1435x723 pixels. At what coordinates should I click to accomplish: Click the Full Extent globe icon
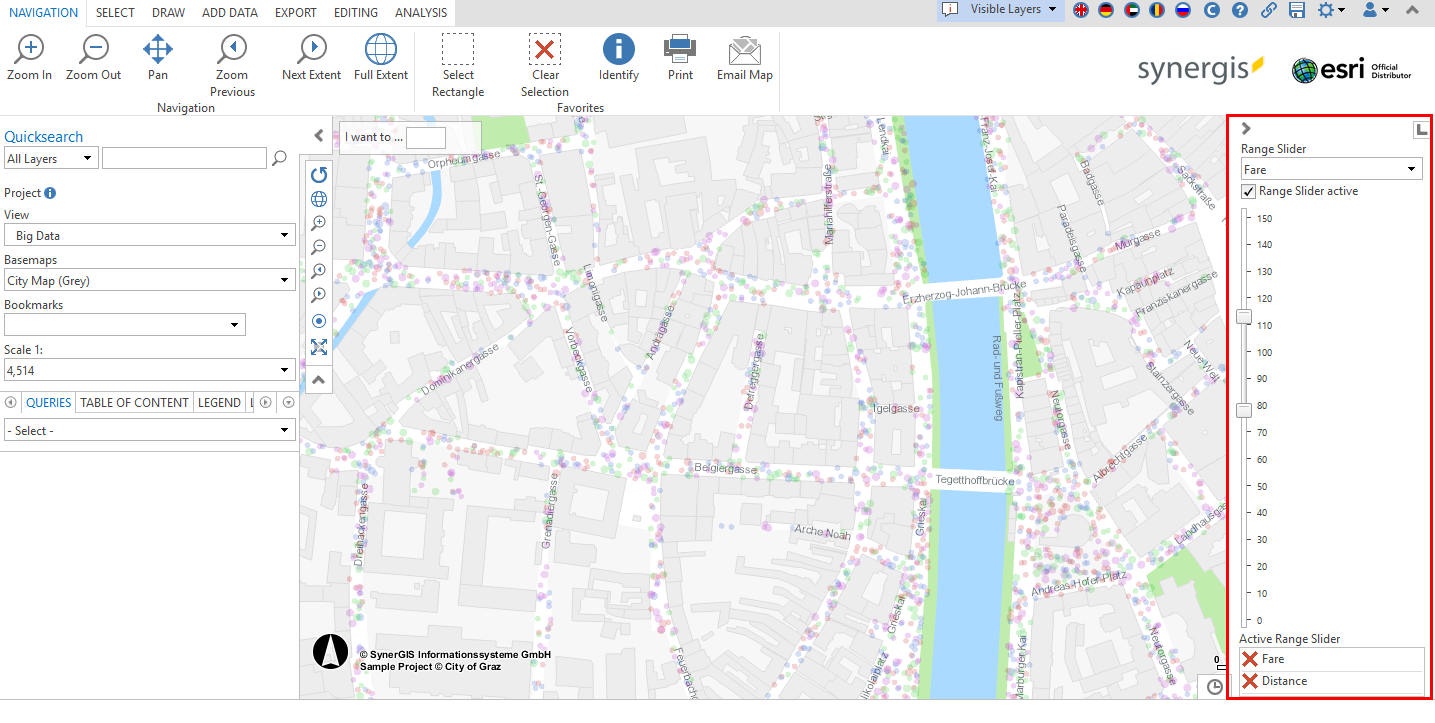(381, 50)
